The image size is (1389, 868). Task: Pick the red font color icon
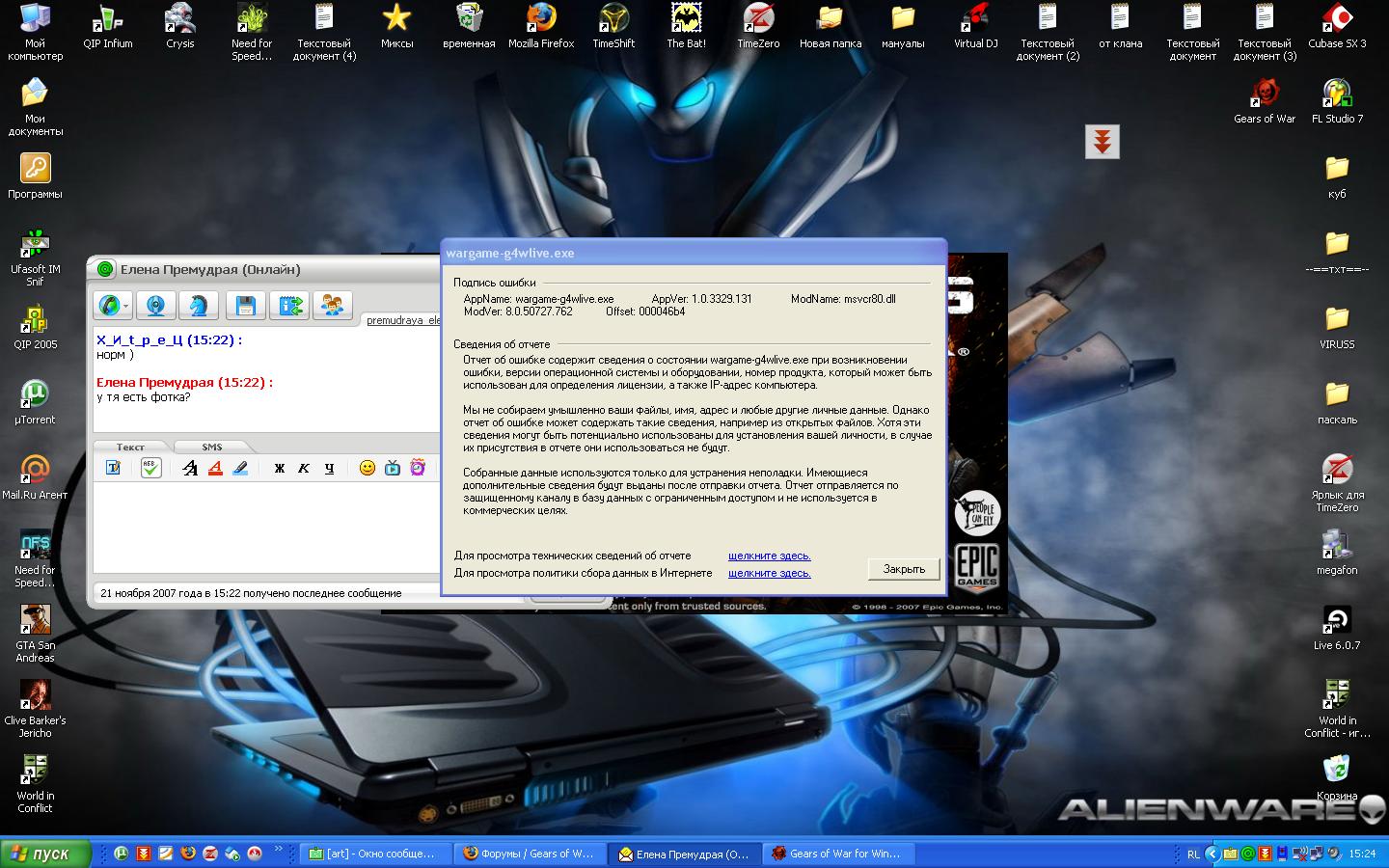[215, 468]
